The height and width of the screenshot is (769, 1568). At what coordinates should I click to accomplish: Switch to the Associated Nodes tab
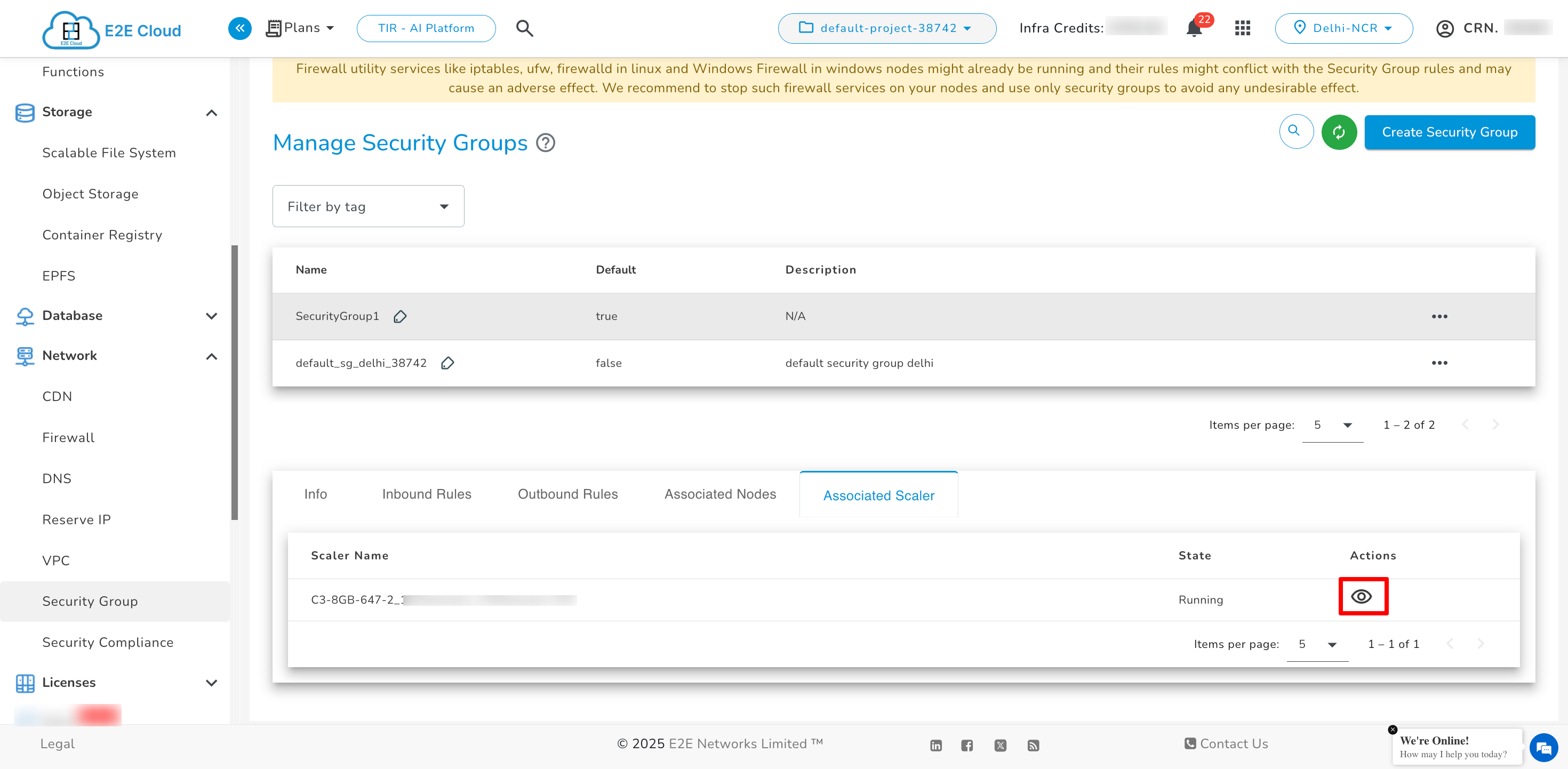[719, 494]
